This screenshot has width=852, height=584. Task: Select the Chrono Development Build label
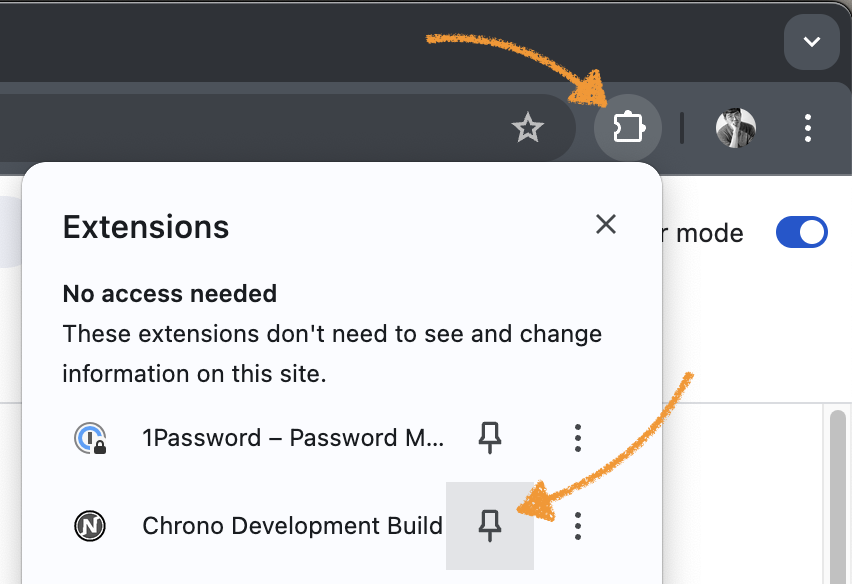(x=292, y=525)
